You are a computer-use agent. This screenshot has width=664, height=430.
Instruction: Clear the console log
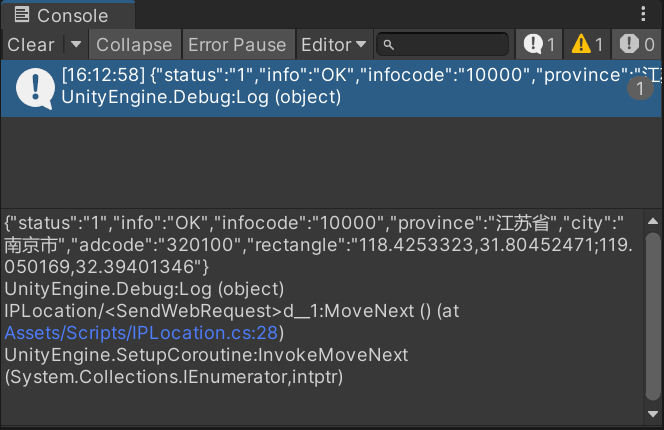click(31, 44)
